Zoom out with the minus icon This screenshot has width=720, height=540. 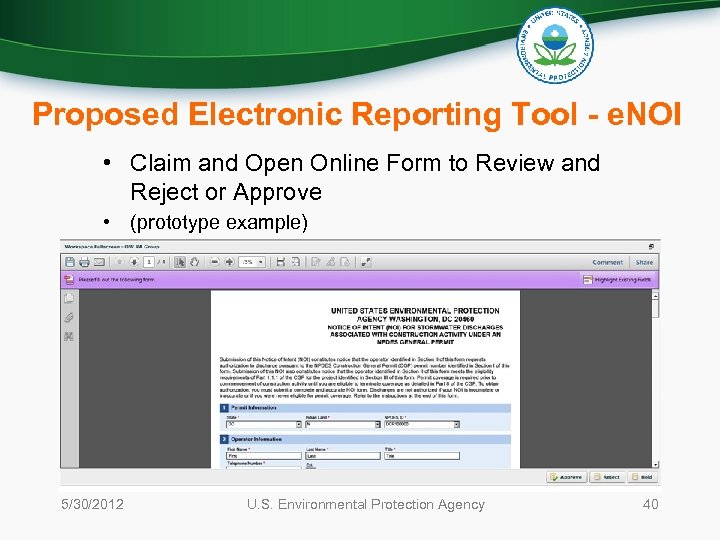pos(214,262)
